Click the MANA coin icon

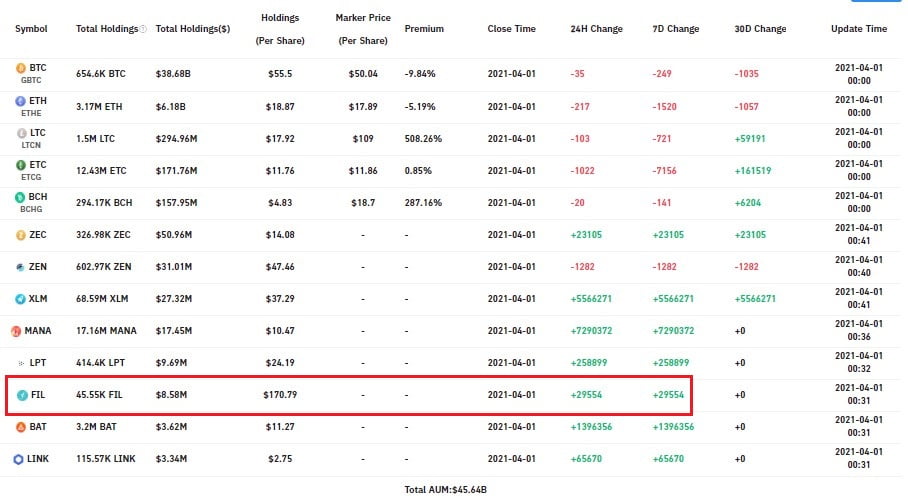(16, 331)
